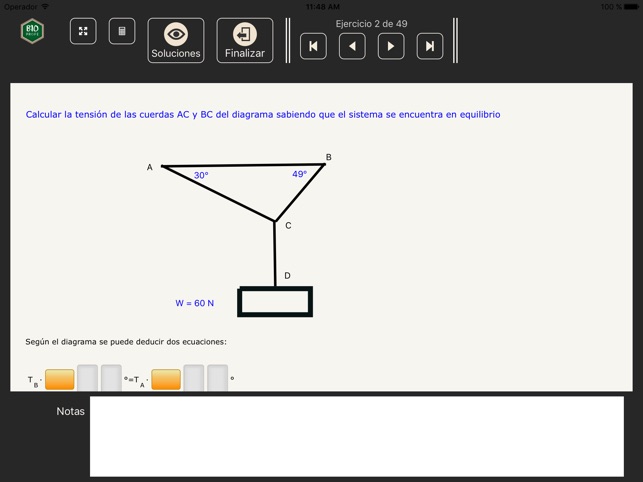Click the 49° angle label

[299, 174]
